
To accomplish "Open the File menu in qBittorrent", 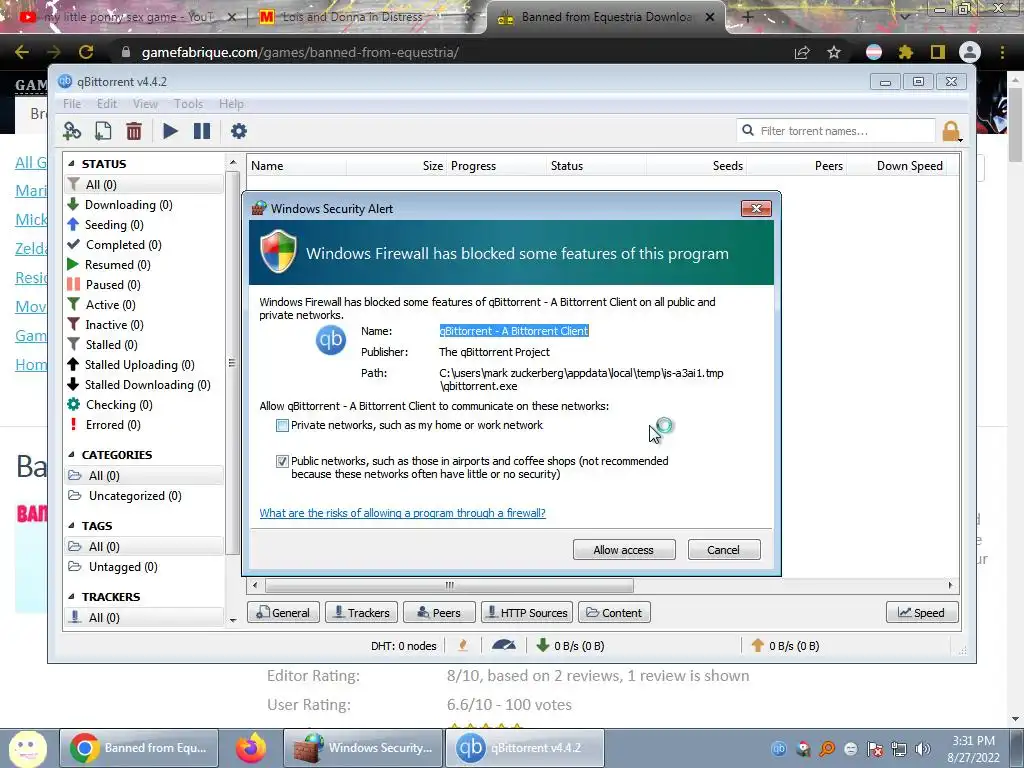I will (x=72, y=104).
